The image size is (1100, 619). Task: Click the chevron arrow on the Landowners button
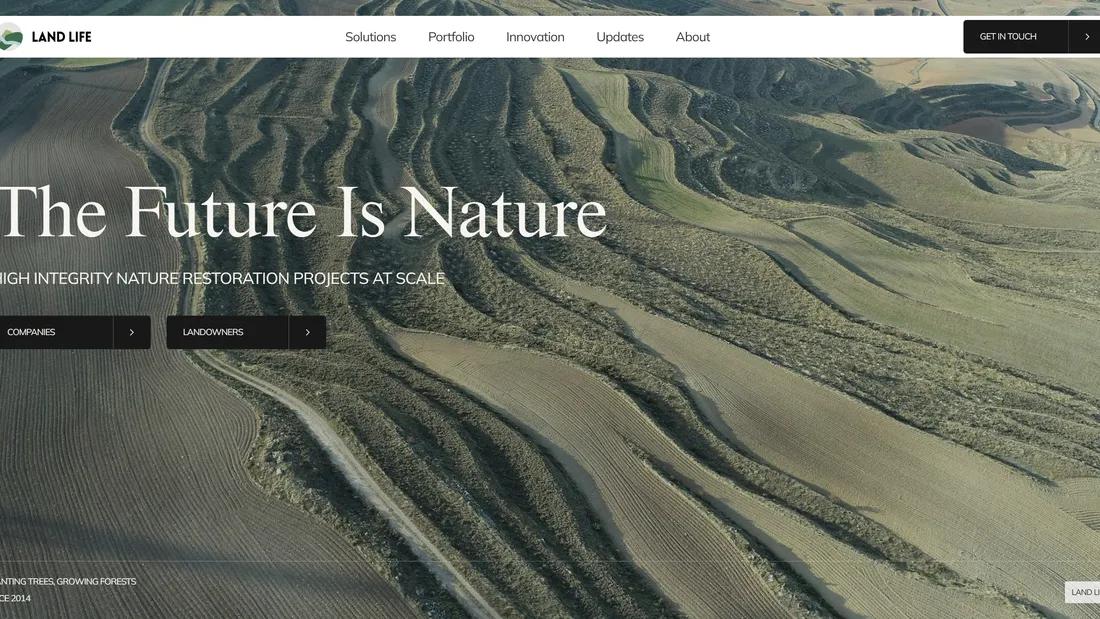point(307,332)
